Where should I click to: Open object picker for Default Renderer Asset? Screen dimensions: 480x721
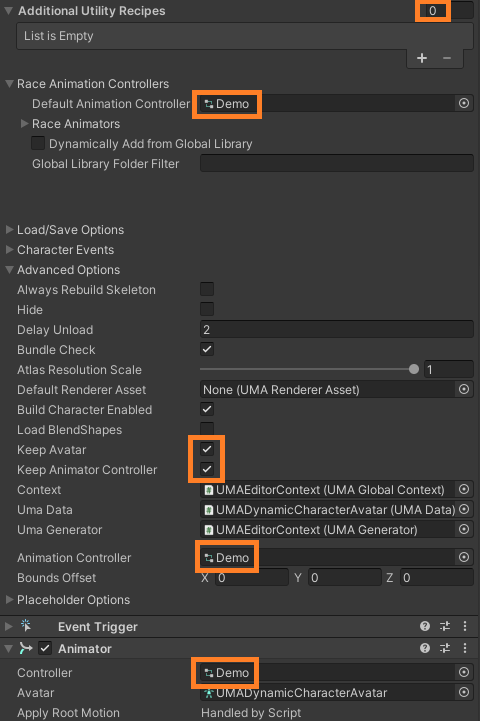click(x=464, y=389)
